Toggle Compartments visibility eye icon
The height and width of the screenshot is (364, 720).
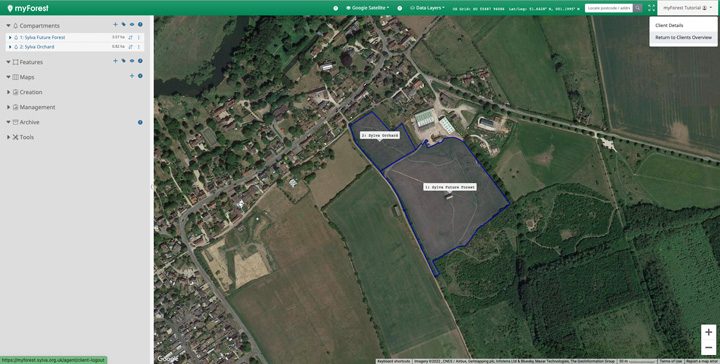(x=132, y=25)
